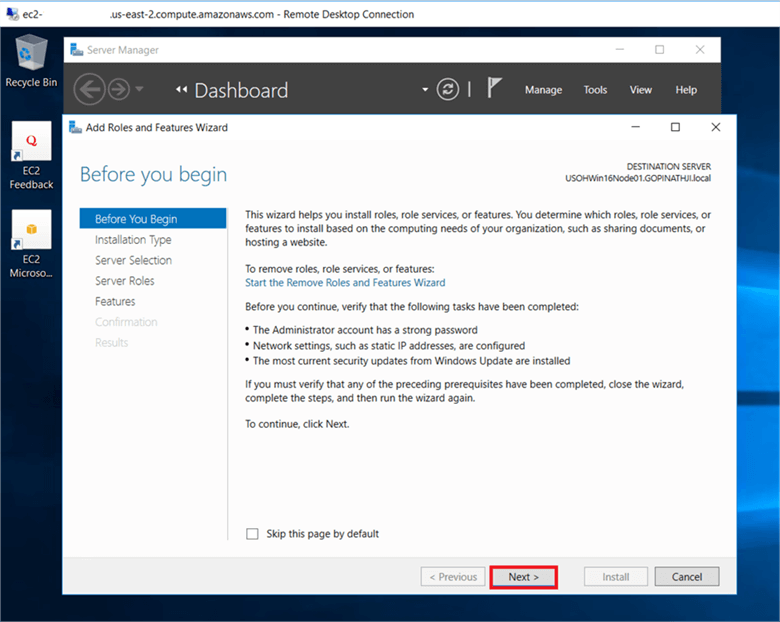
Task: Open the Manage menu
Action: click(543, 90)
